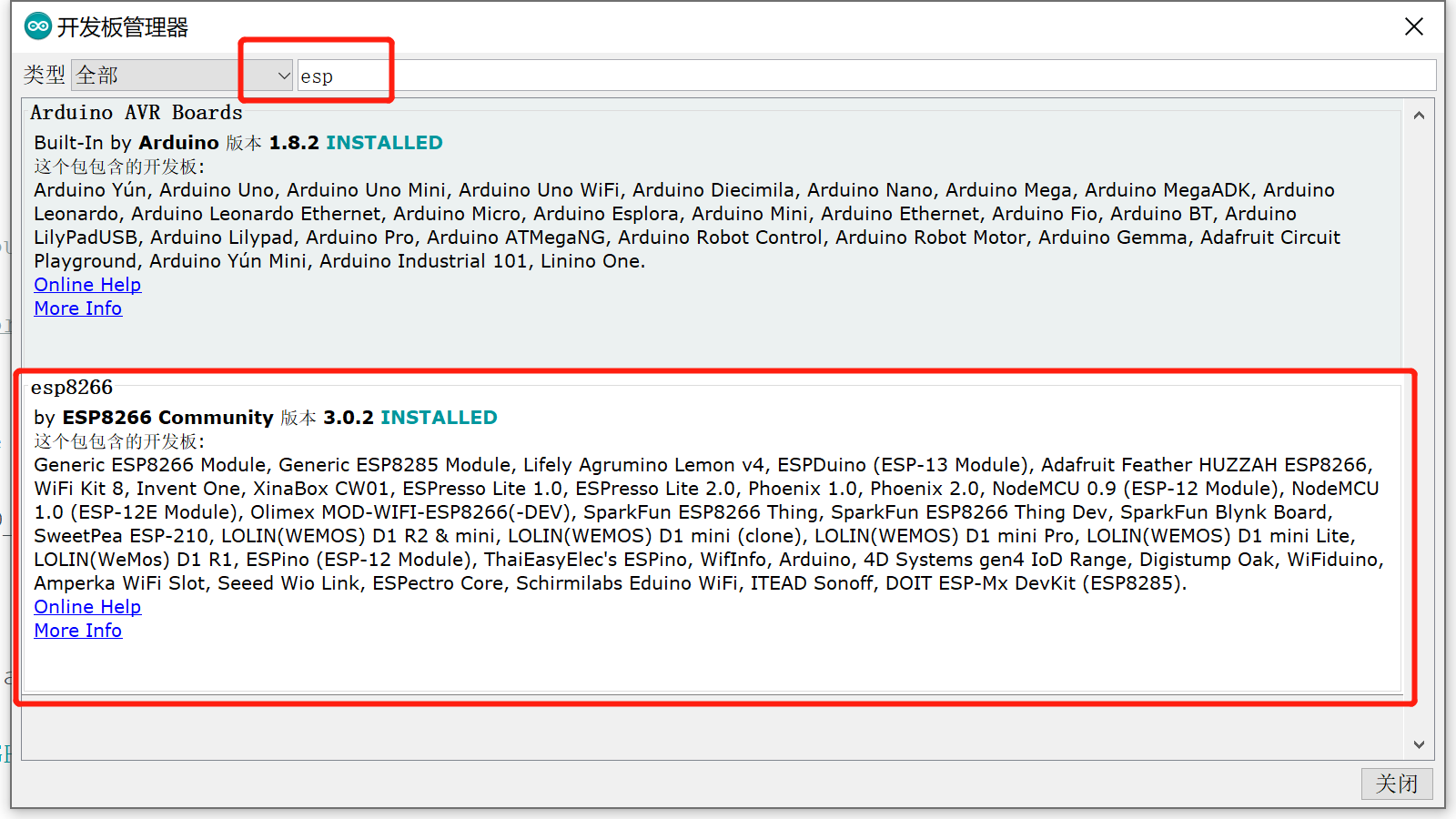The width and height of the screenshot is (1456, 819).
Task: Click the Built-In by Arduino 1.8.2 line
Action: (x=238, y=143)
